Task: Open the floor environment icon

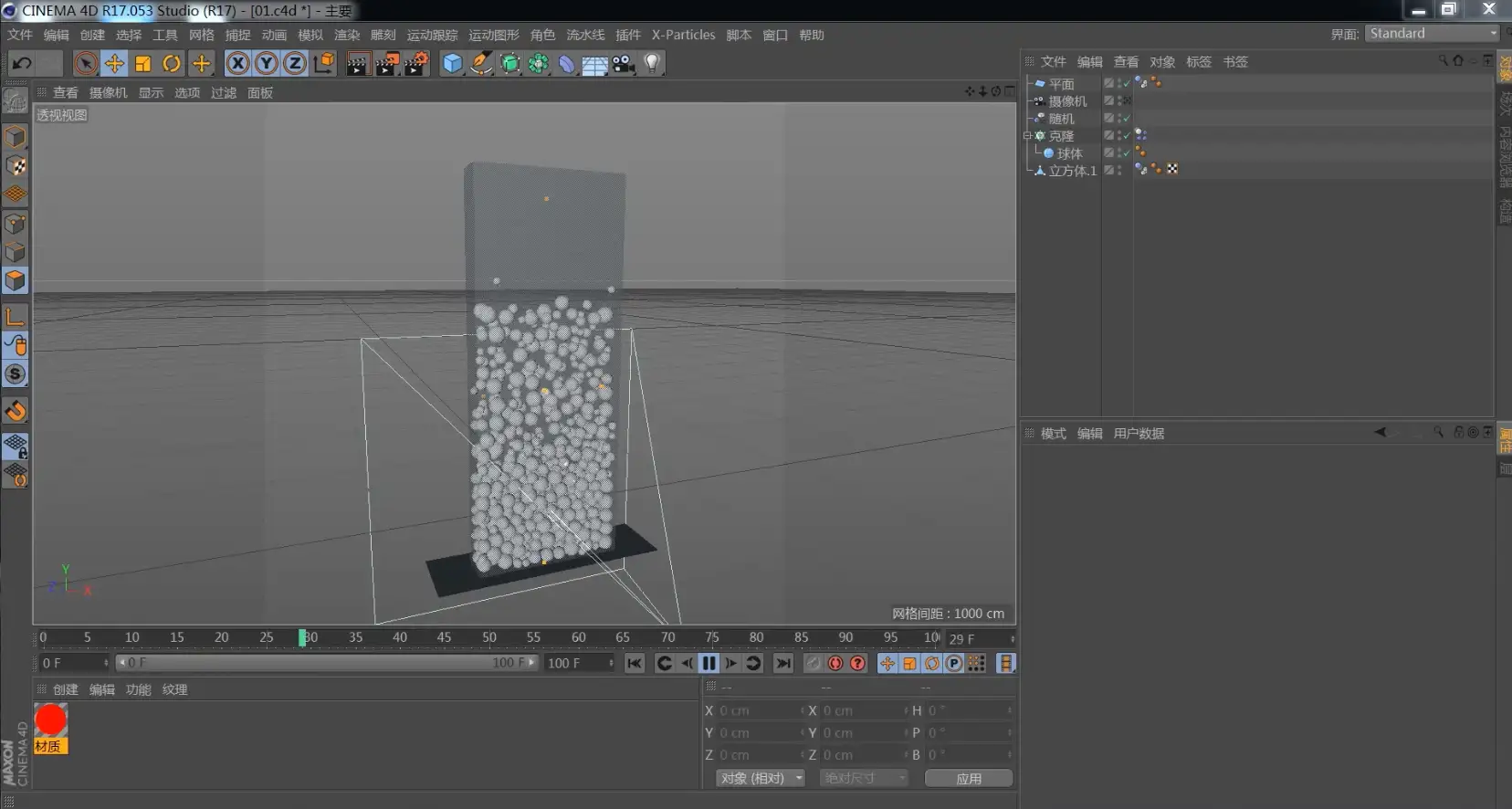Action: [595, 64]
